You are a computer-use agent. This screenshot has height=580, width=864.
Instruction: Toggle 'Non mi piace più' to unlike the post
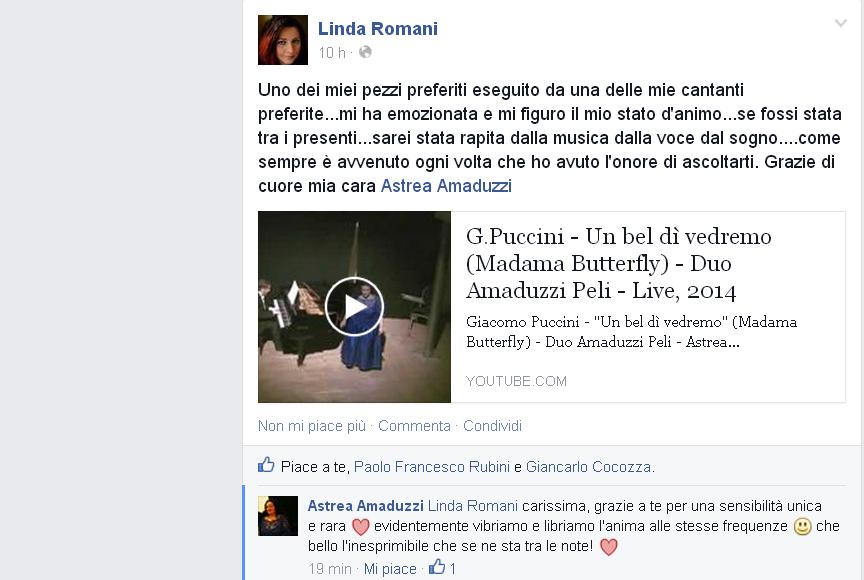click(312, 426)
